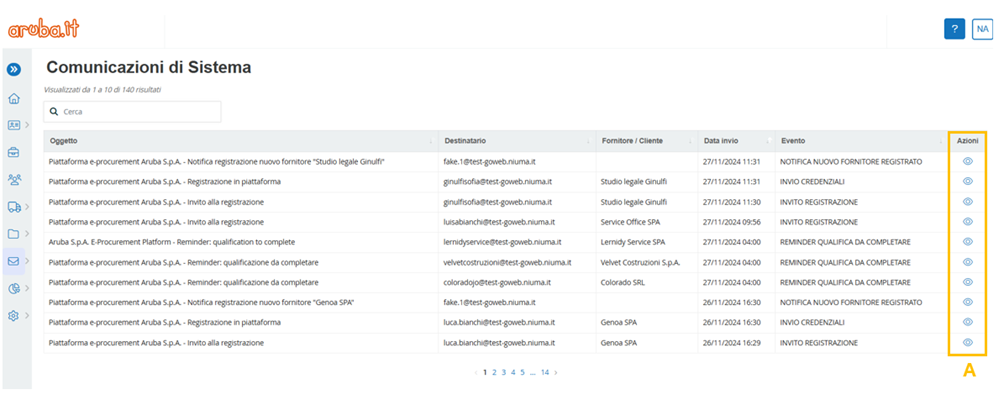Sort table by Oggetto column
This screenshot has width=1004, height=400.
(x=241, y=141)
